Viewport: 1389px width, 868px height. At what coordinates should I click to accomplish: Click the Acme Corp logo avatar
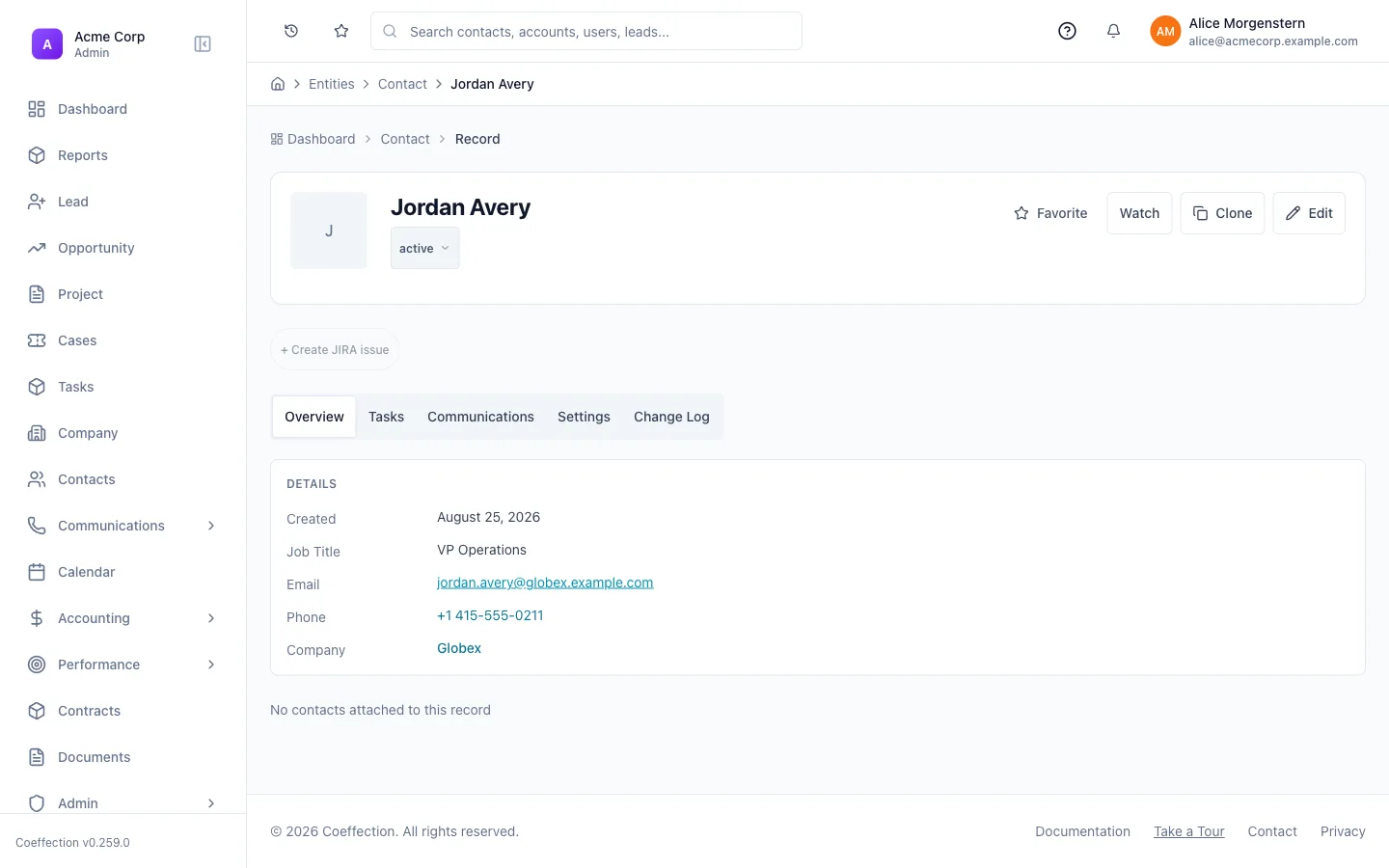click(x=47, y=44)
